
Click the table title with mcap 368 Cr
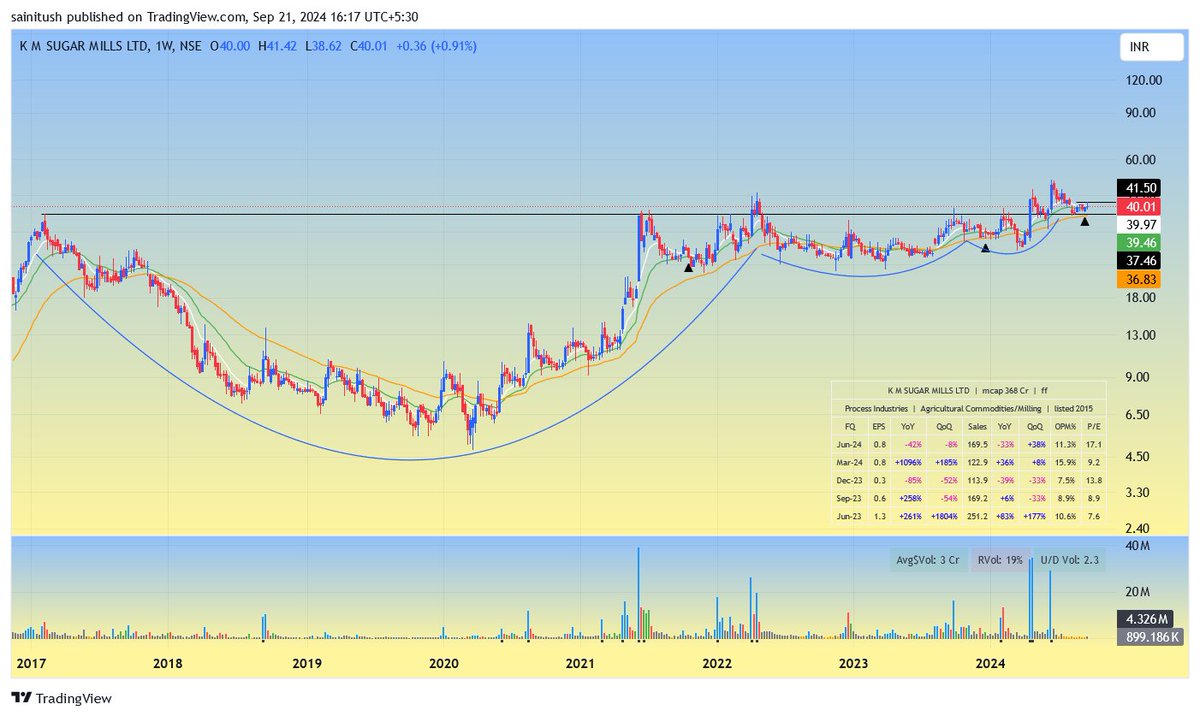pos(968,390)
